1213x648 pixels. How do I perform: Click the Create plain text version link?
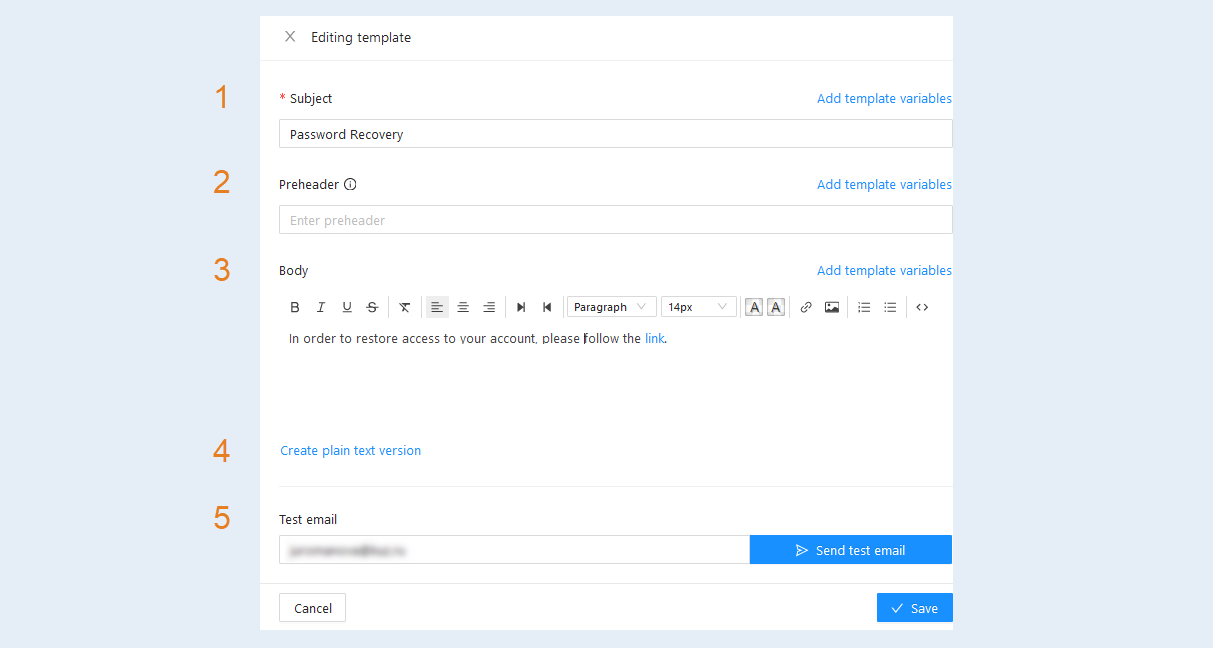click(x=350, y=451)
